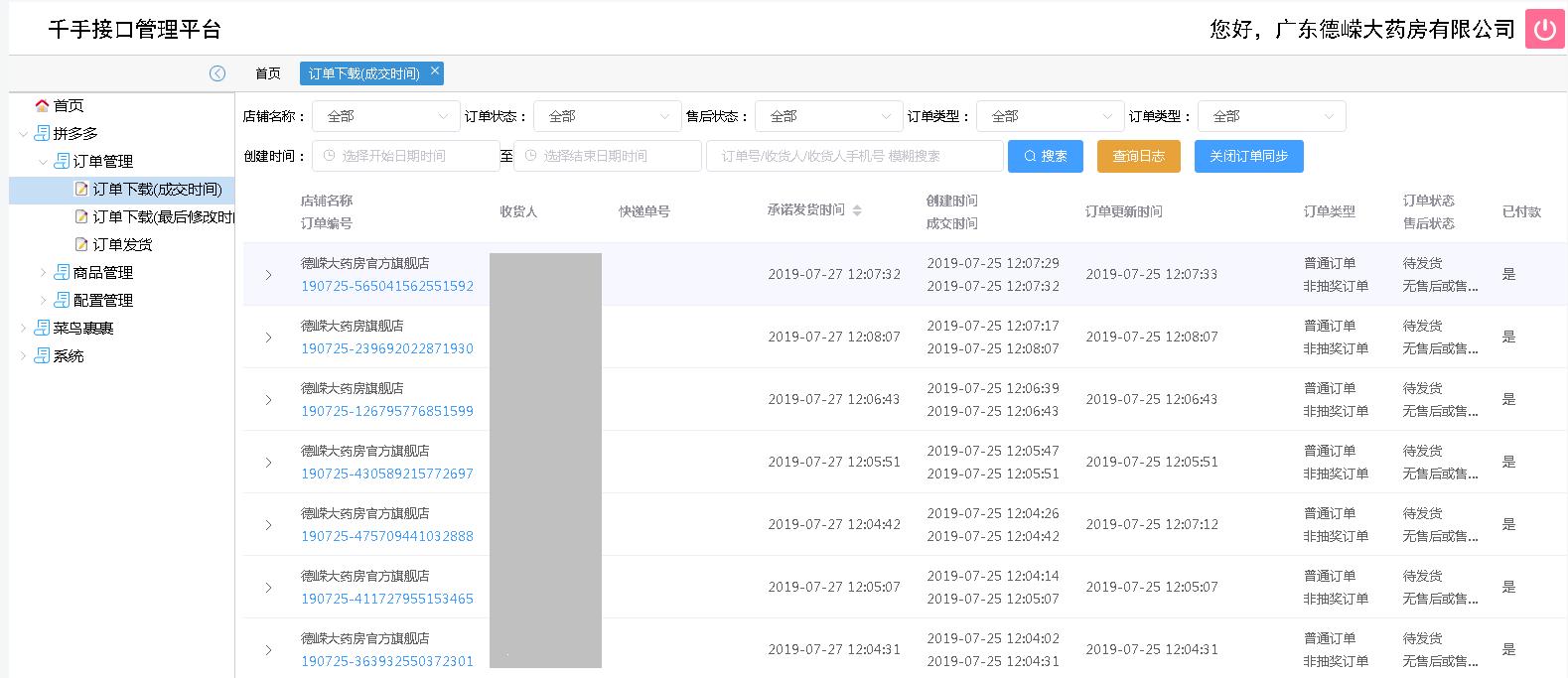Viewport: 1568px width, 678px height.
Task: Expand the 商品管理 tree node
Action: (43, 272)
